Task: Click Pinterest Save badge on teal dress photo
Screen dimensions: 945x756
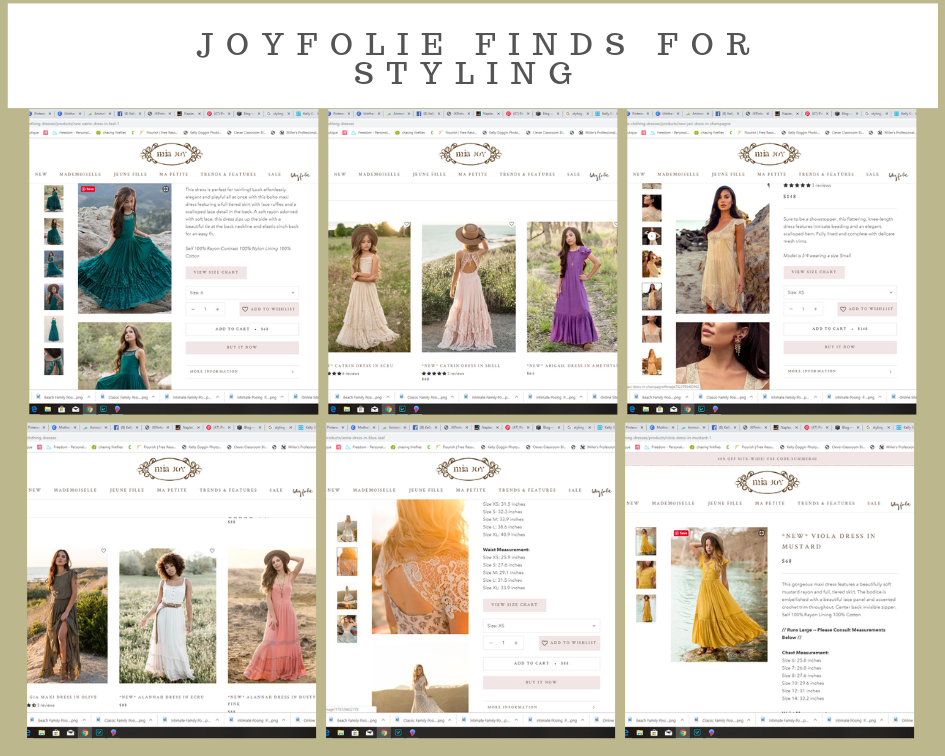Action: click(x=88, y=189)
